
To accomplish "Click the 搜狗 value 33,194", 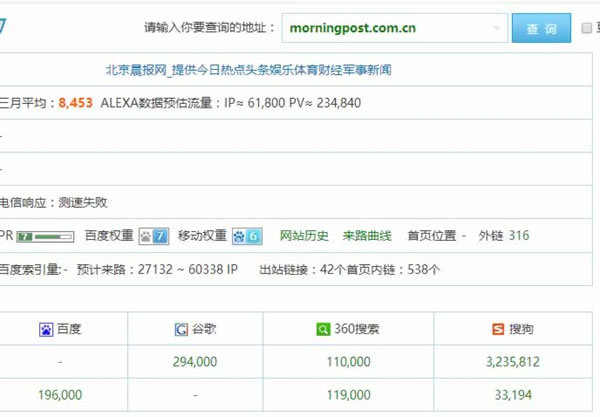I will coord(513,395).
